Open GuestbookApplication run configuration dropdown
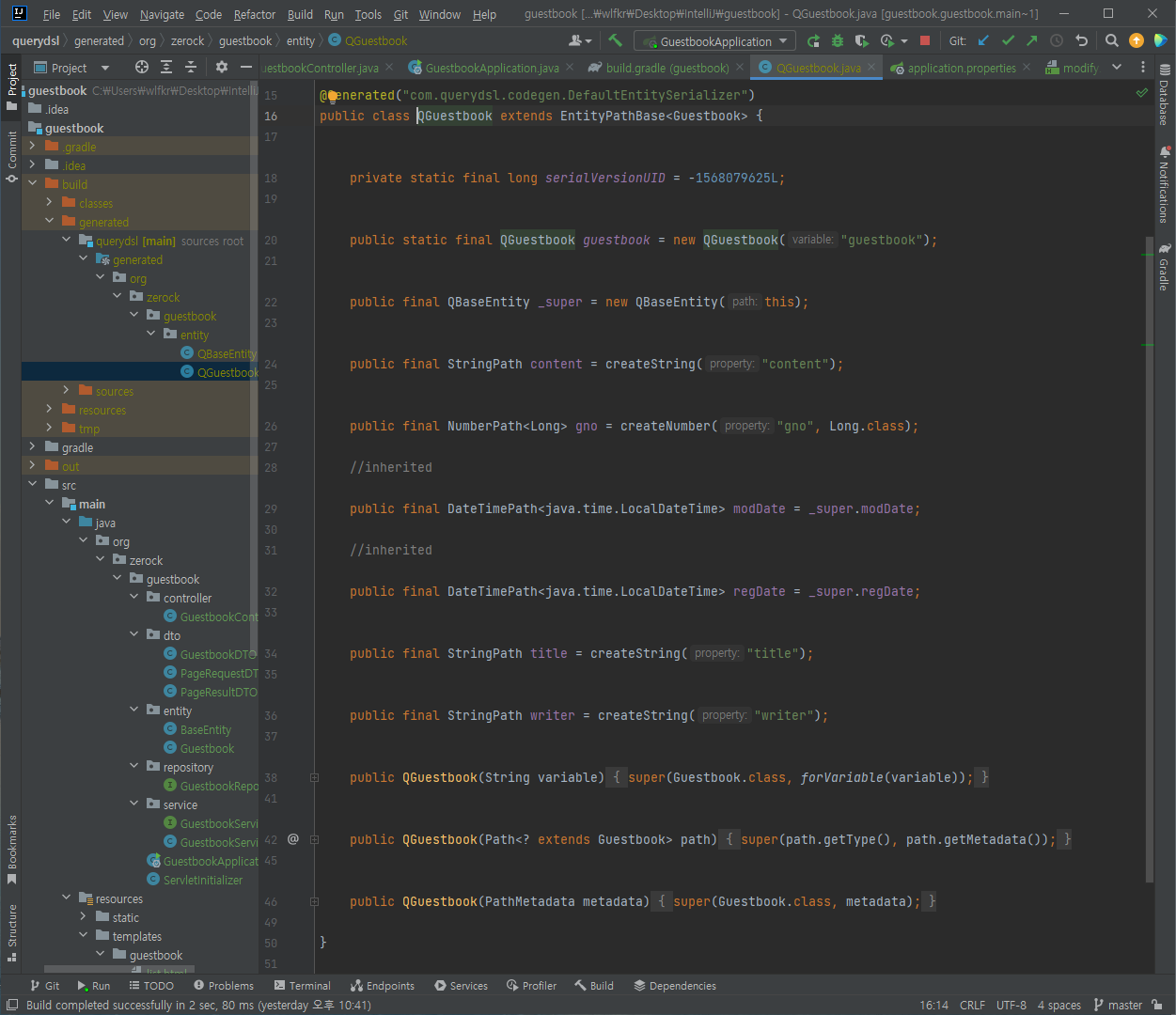Viewport: 1176px width, 1015px height. point(715,41)
